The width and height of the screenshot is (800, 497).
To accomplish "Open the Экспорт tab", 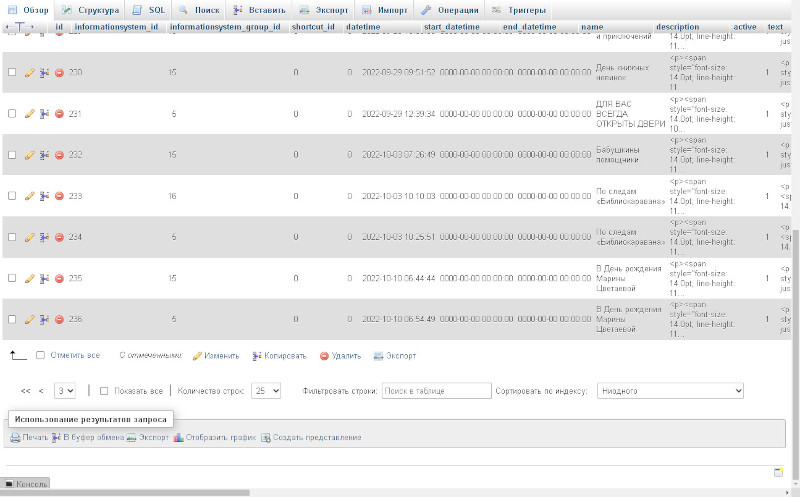I will (323, 10).
